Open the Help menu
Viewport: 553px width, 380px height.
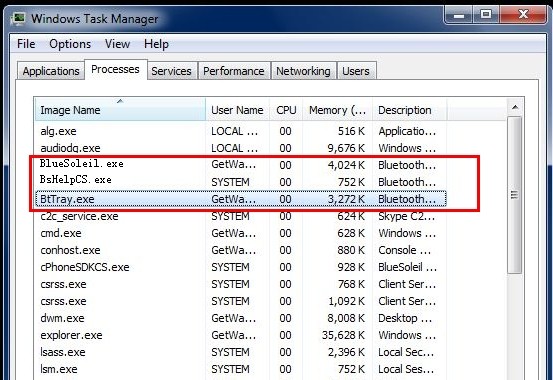click(156, 44)
